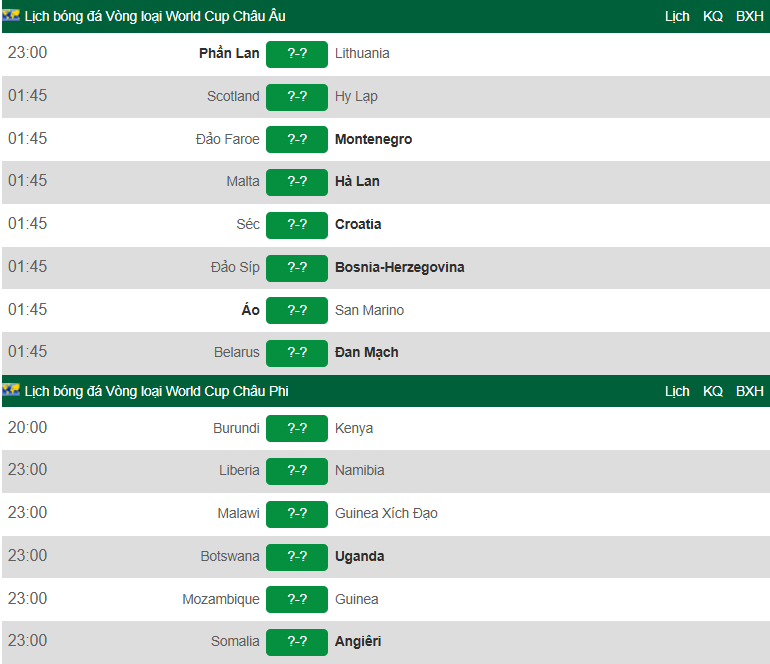Click score button for Malta vs Hà Lan
The height and width of the screenshot is (664, 770).
click(x=297, y=182)
